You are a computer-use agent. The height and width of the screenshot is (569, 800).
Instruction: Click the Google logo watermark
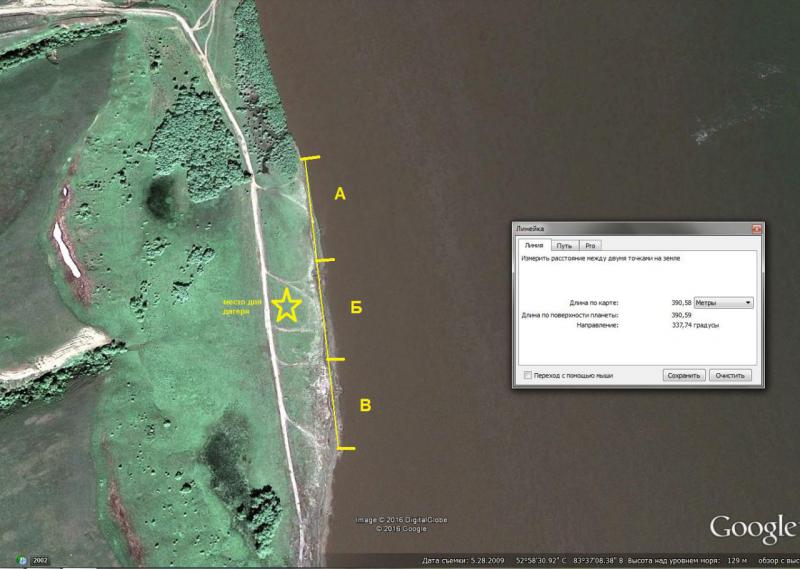752,527
